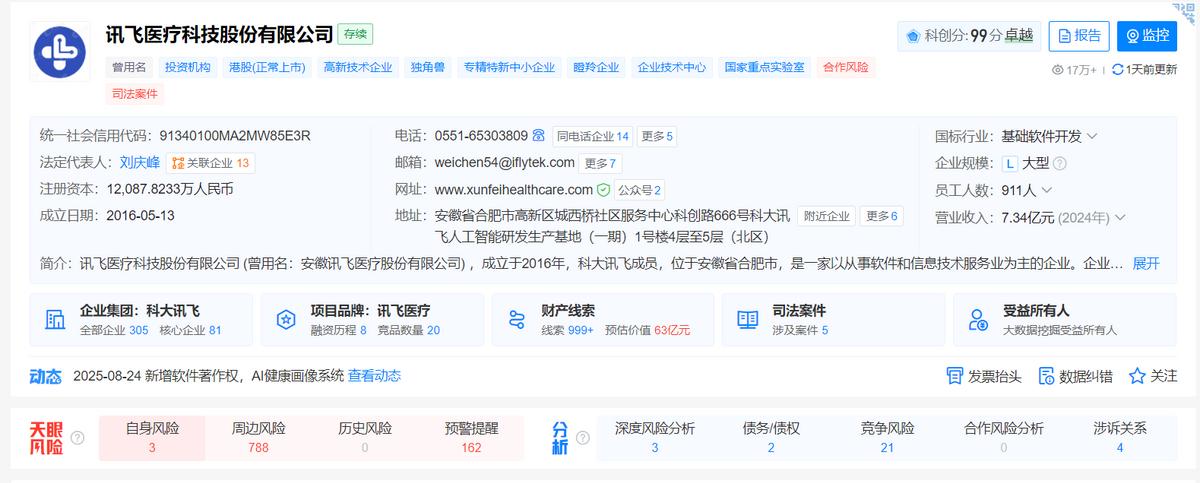Screen dimensions: 1200x483
Task: Click 全部企业 305 in the group card
Action: click(113, 330)
